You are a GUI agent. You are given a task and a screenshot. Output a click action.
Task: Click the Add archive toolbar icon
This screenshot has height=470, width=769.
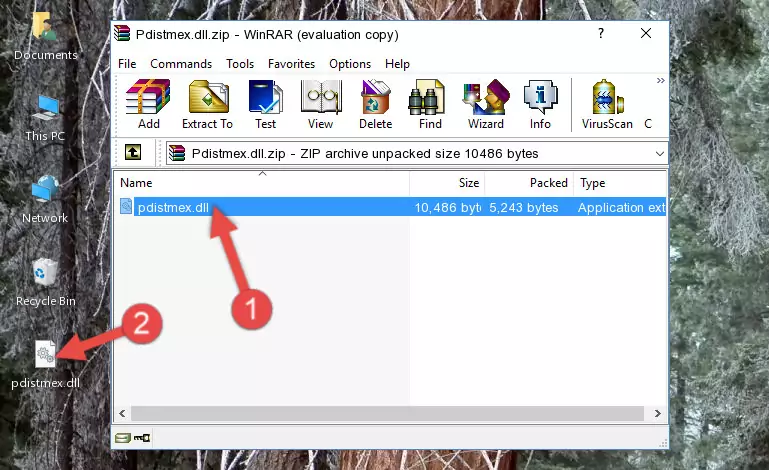[148, 104]
